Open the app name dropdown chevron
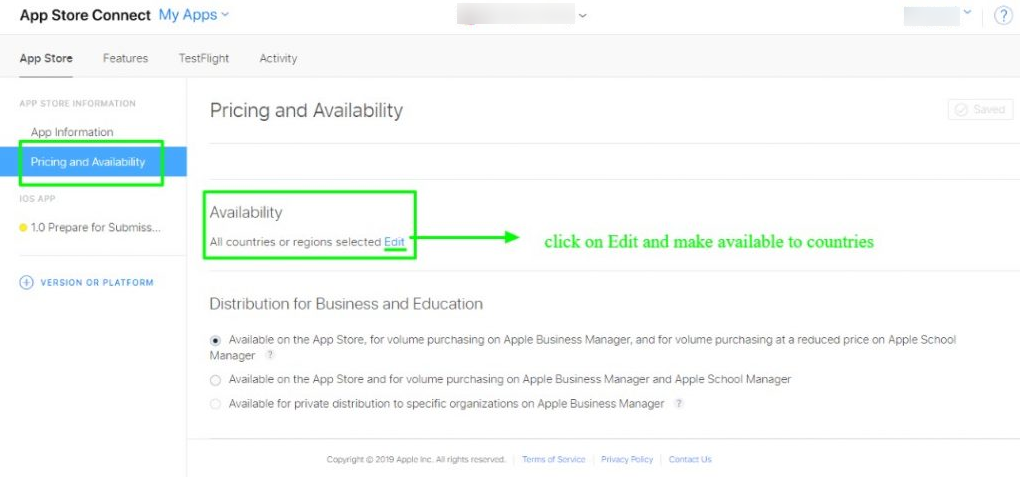The height and width of the screenshot is (477, 1020). pyautogui.click(x=582, y=15)
